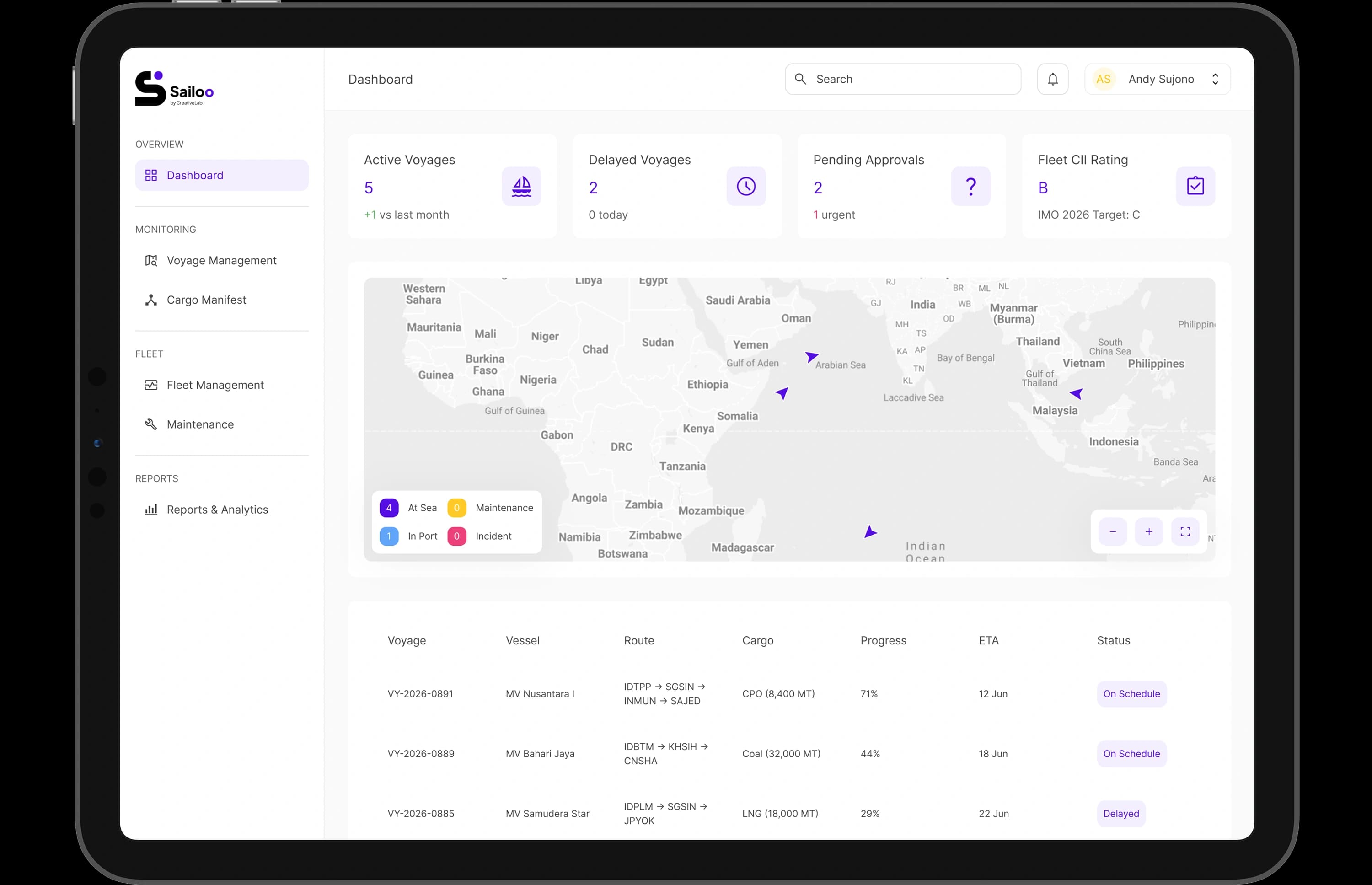Click the search magnifier icon
Viewport: 1372px width, 885px height.
tap(800, 79)
